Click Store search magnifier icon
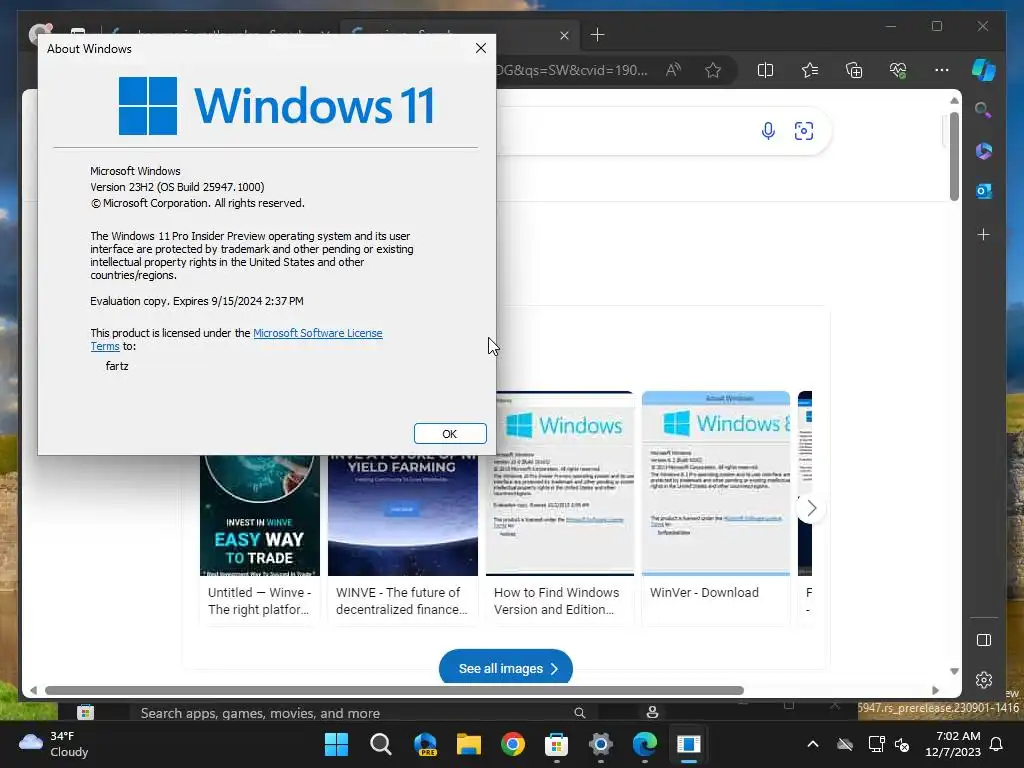 (579, 712)
